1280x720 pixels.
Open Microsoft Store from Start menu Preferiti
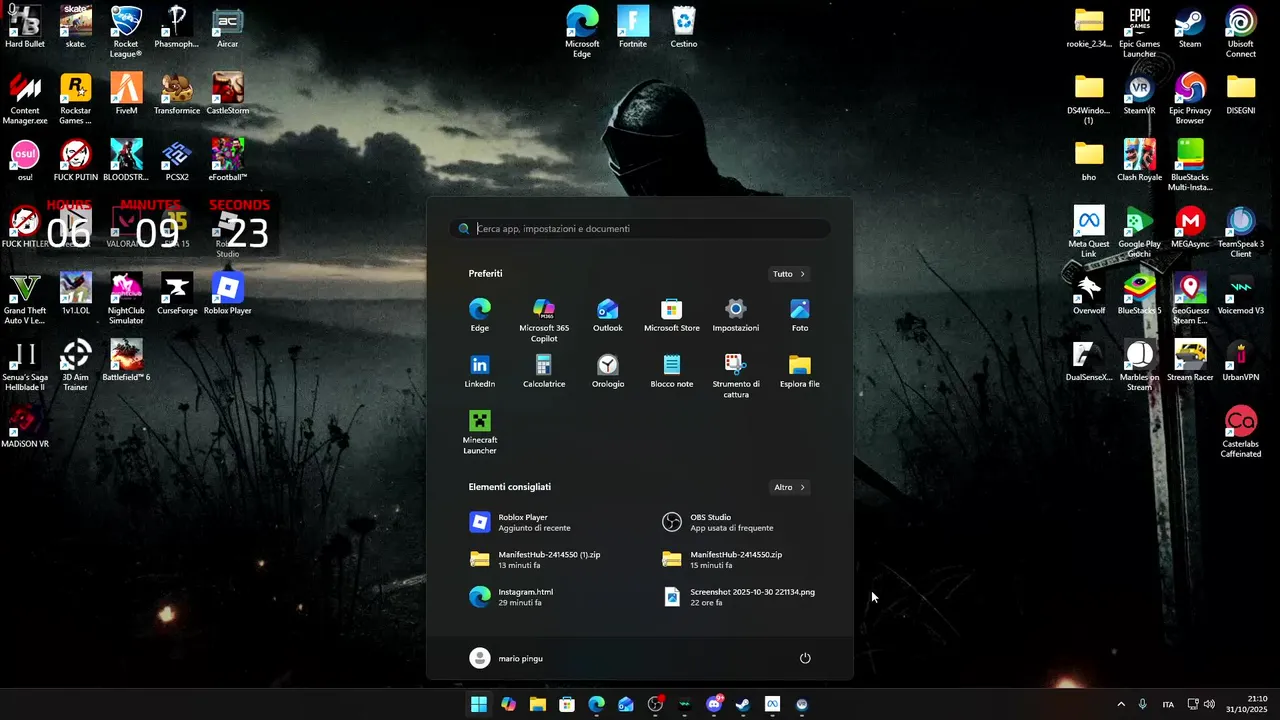click(672, 315)
